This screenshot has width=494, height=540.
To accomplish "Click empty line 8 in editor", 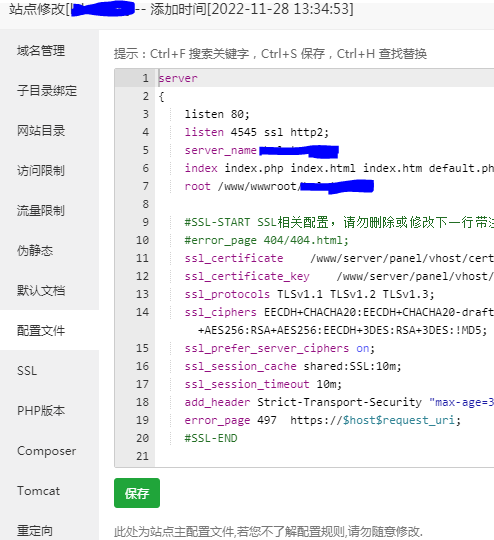I will tap(324, 204).
